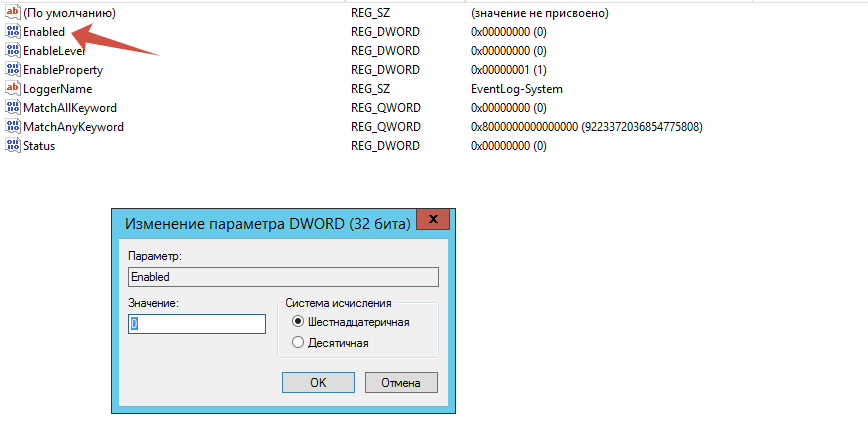
Task: Click the DWORD icon beside Enabled
Action: pyautogui.click(x=12, y=32)
